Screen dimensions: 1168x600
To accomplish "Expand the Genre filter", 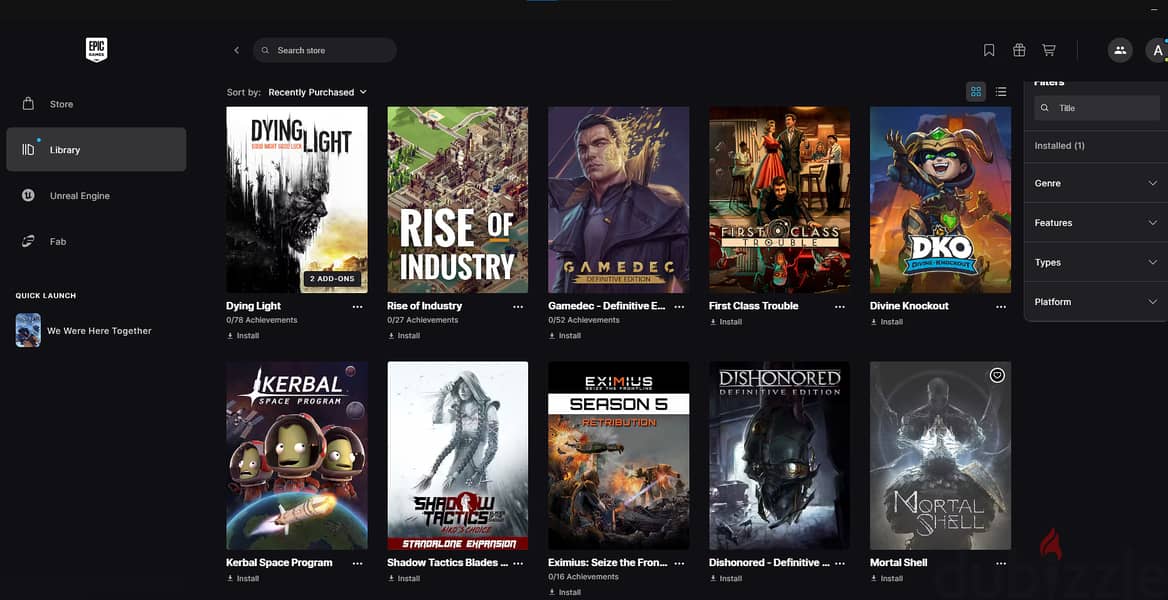I will 1096,183.
